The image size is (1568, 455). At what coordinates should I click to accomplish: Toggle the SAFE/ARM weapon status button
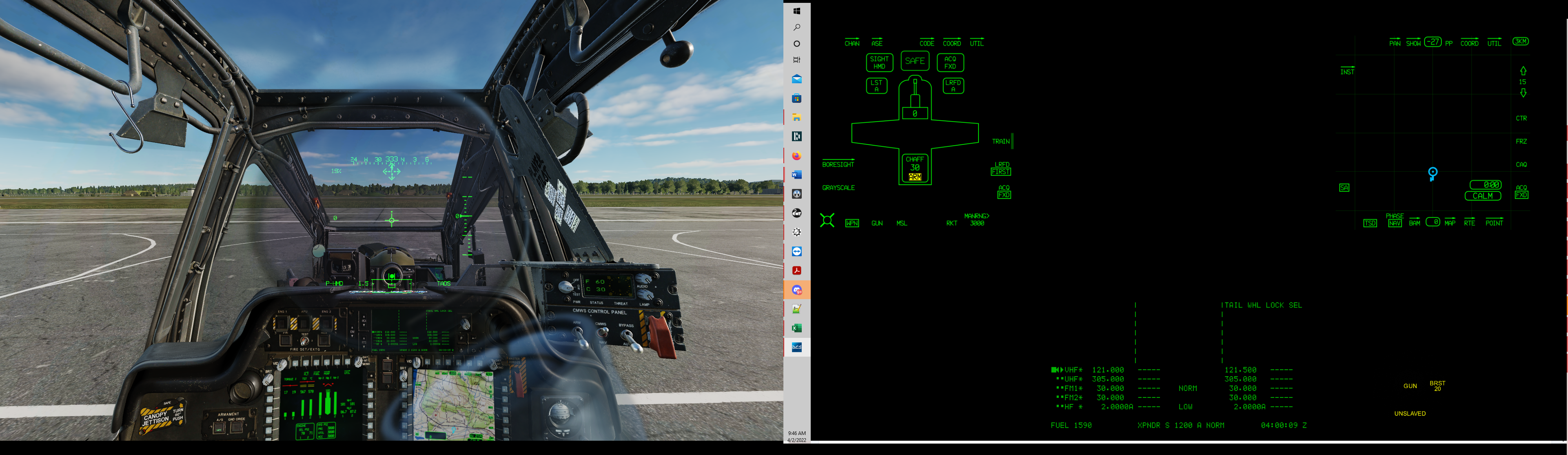pyautogui.click(x=914, y=61)
